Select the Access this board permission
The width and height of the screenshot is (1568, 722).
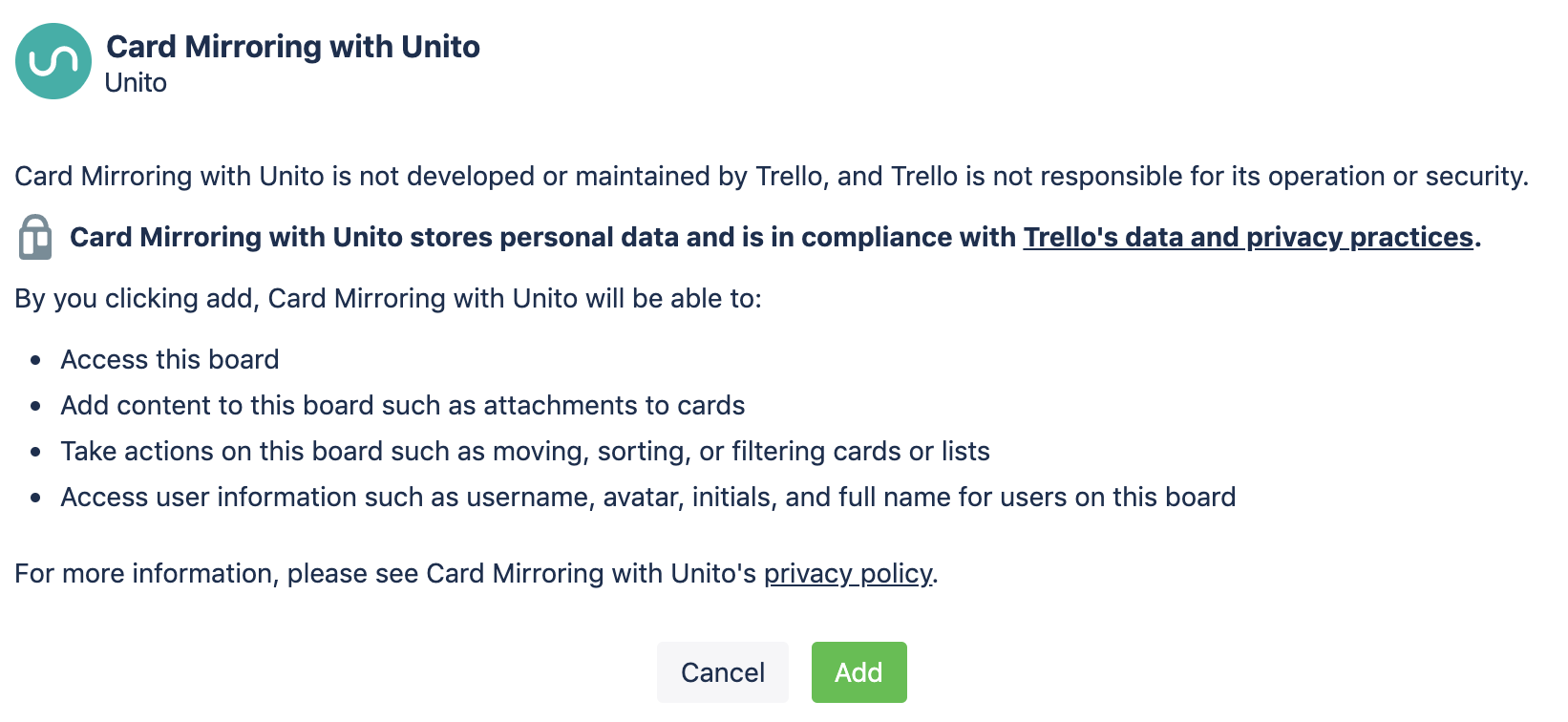point(170,359)
